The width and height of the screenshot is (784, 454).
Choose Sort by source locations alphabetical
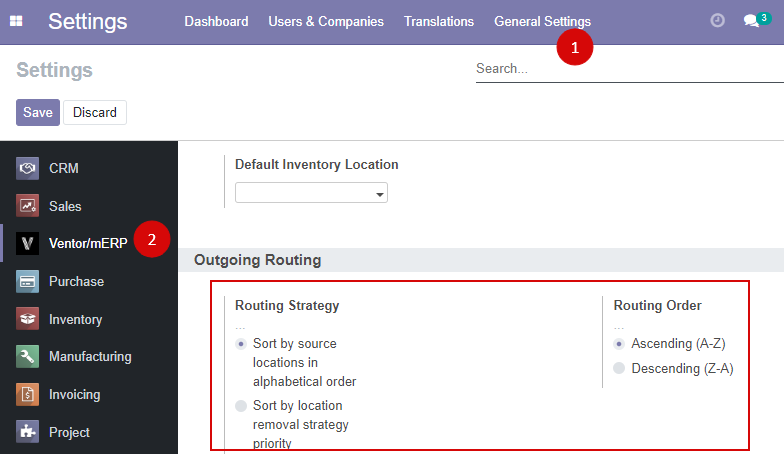coord(241,344)
